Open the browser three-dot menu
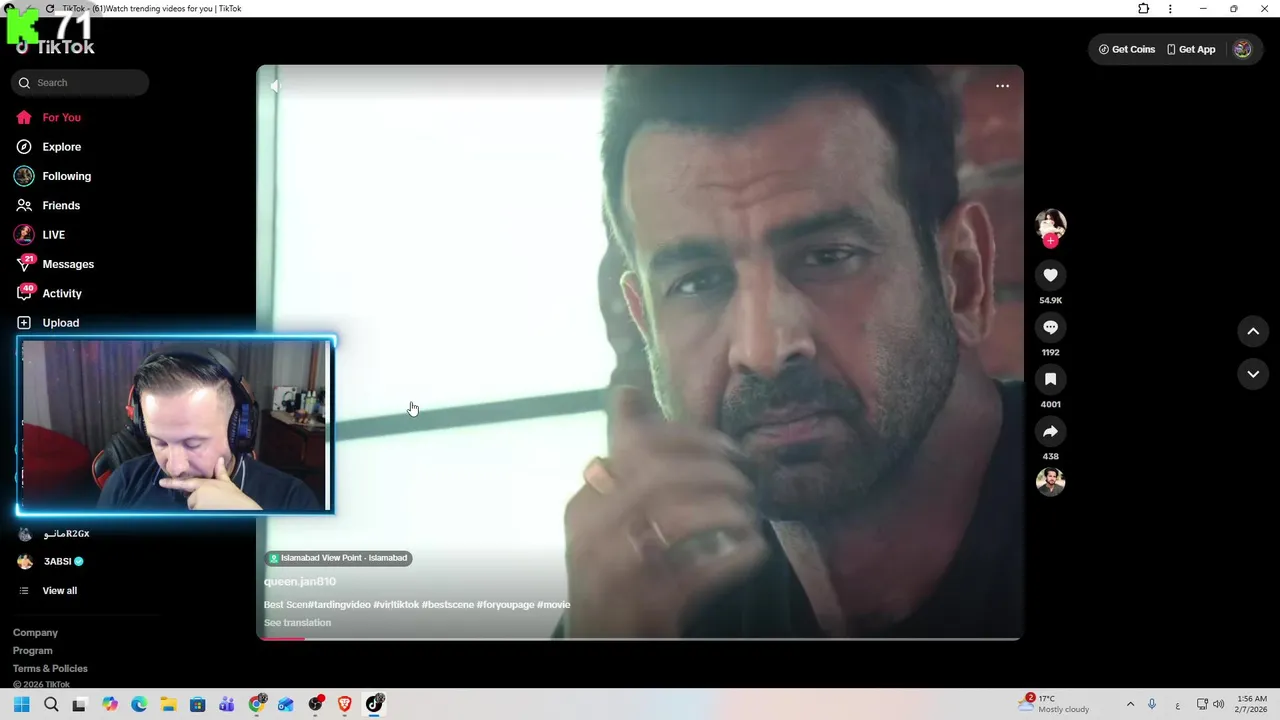The height and width of the screenshot is (720, 1280). pyautogui.click(x=1170, y=9)
